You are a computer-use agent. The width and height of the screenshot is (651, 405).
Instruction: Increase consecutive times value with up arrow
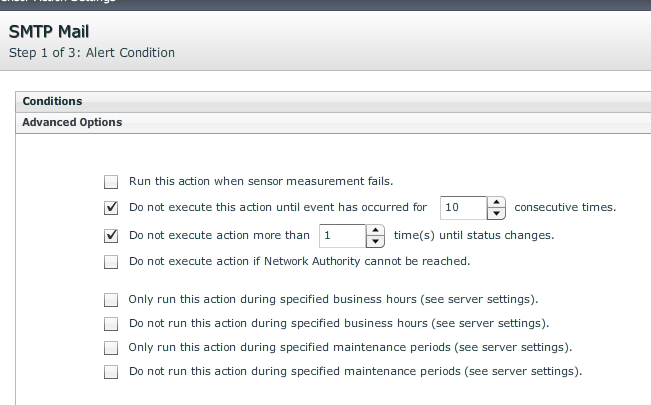tap(497, 203)
